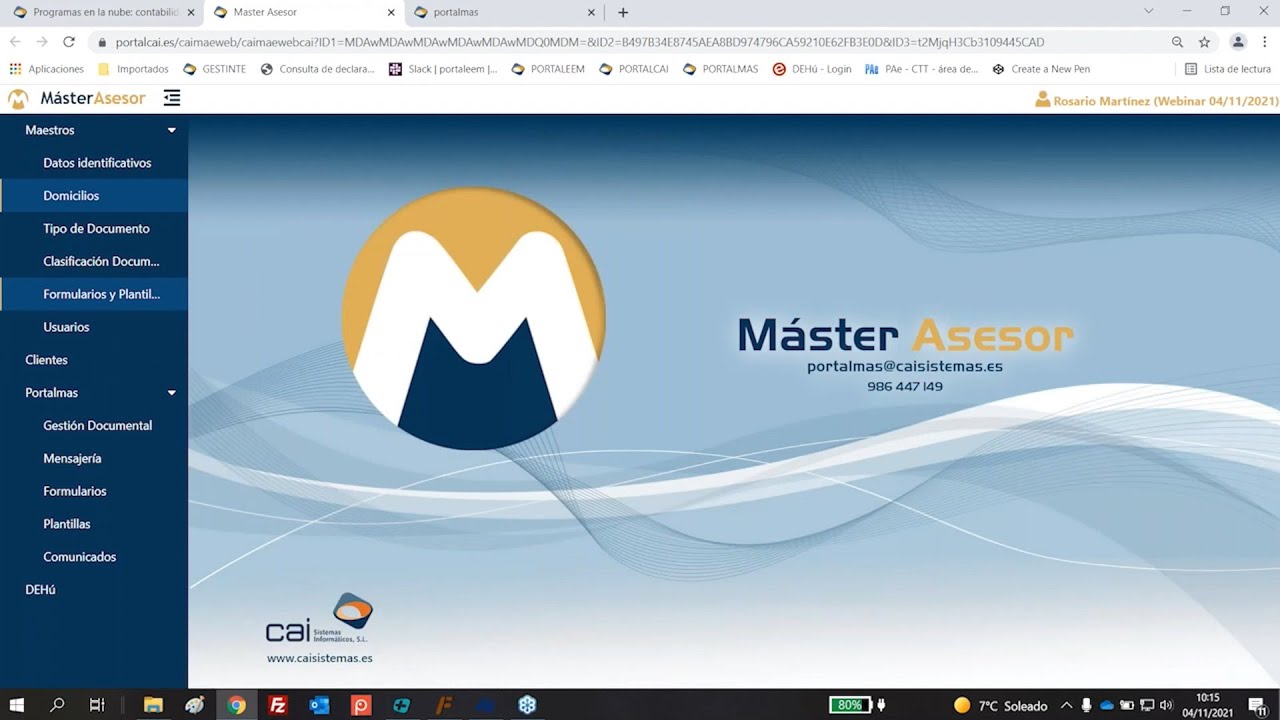Select the 'Master Asesor' browser tab
This screenshot has width=1280, height=720.
(305, 12)
